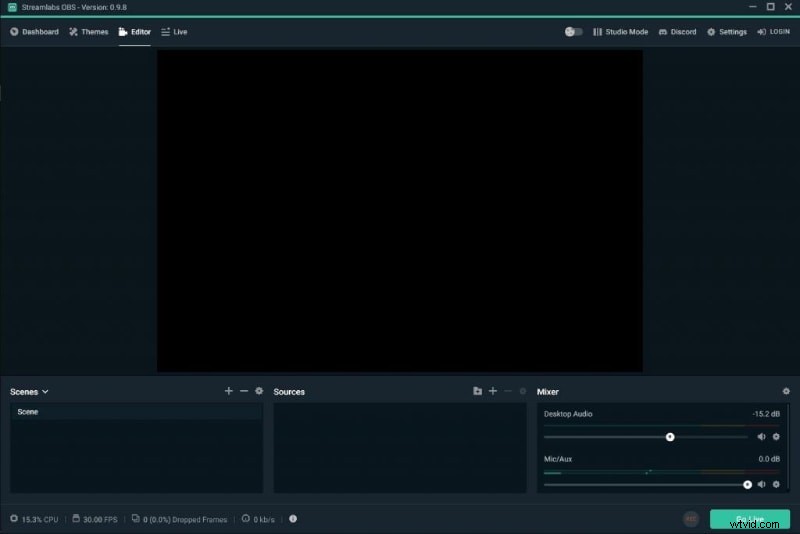Enable Studio Mode
The image size is (800, 534).
[x=620, y=32]
